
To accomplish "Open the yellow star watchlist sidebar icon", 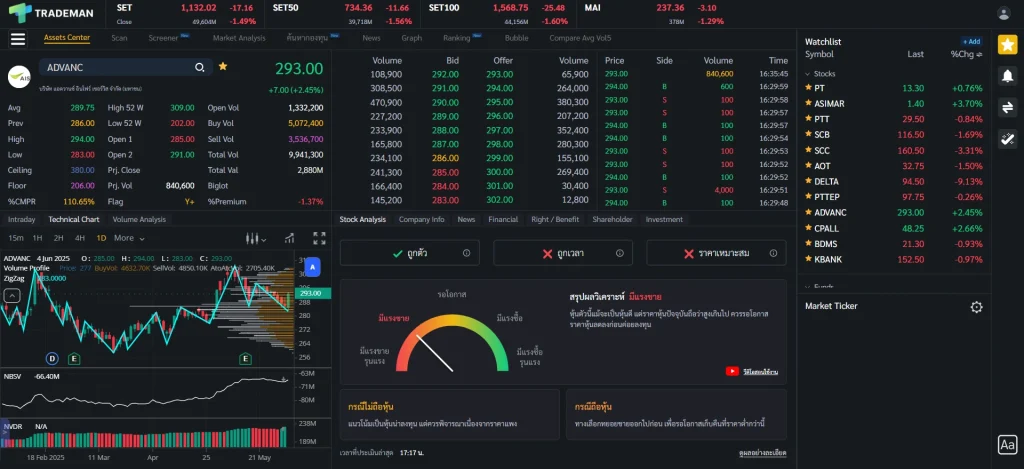I will 1007,44.
